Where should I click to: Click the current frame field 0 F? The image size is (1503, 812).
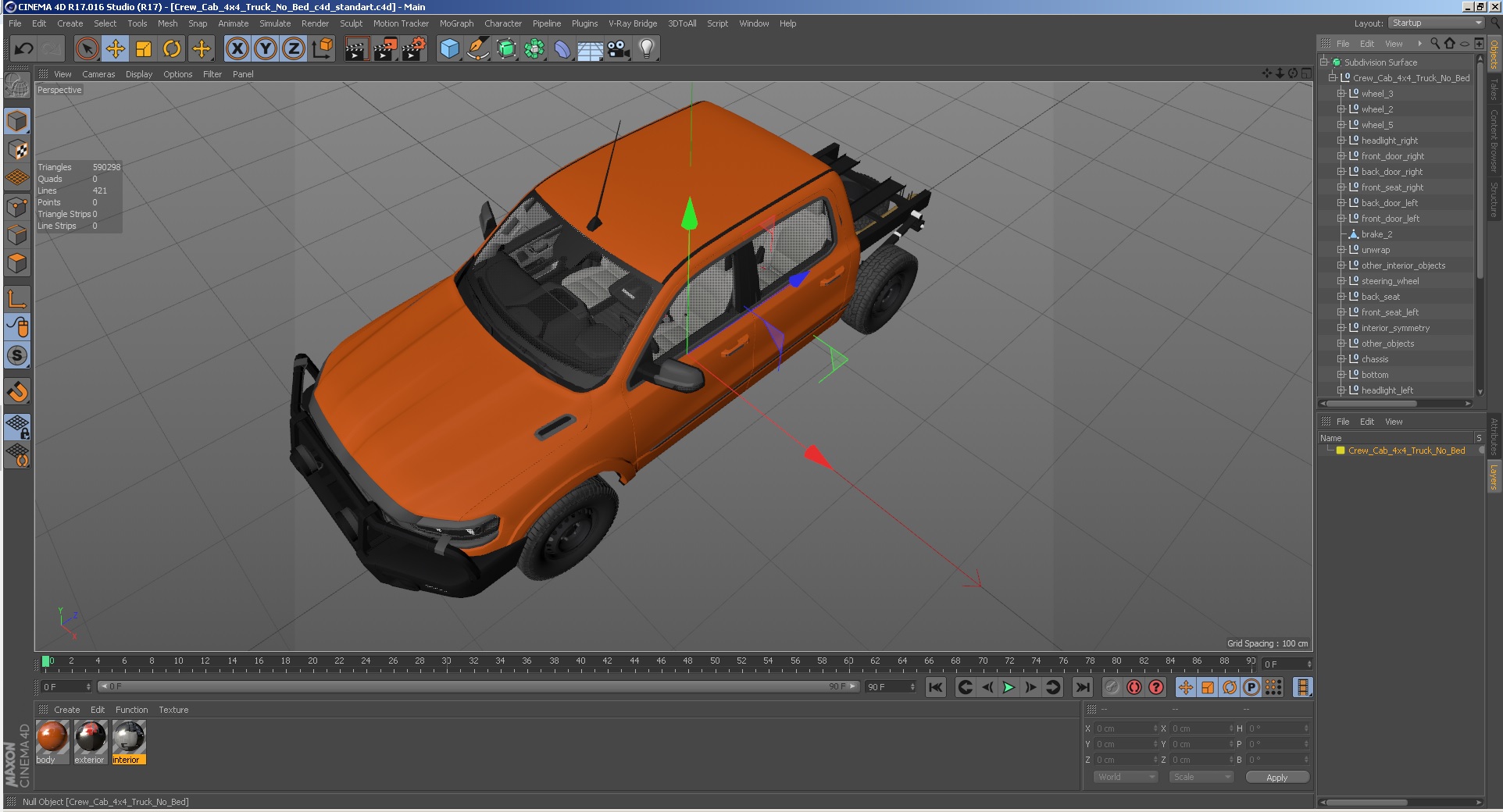(x=66, y=687)
